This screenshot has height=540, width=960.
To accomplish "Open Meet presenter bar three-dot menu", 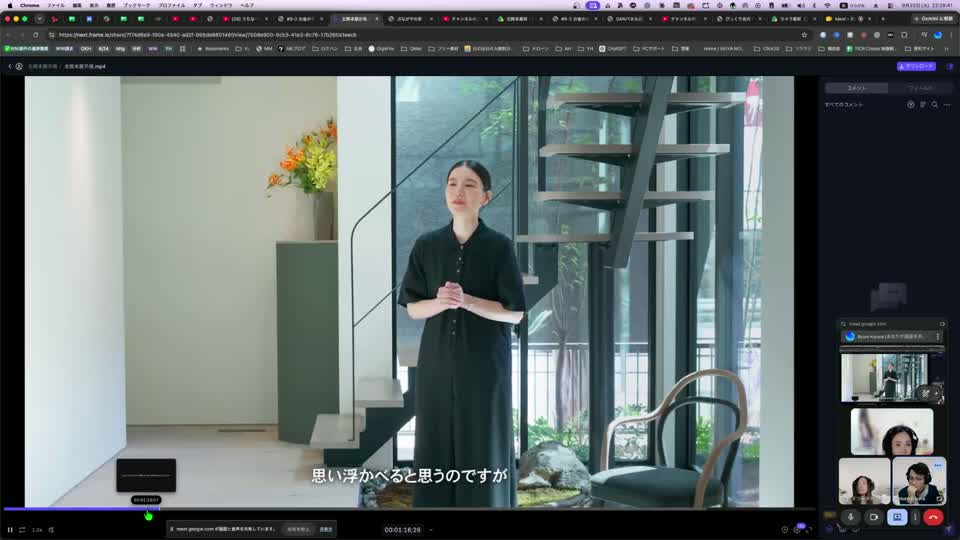I will click(937, 337).
